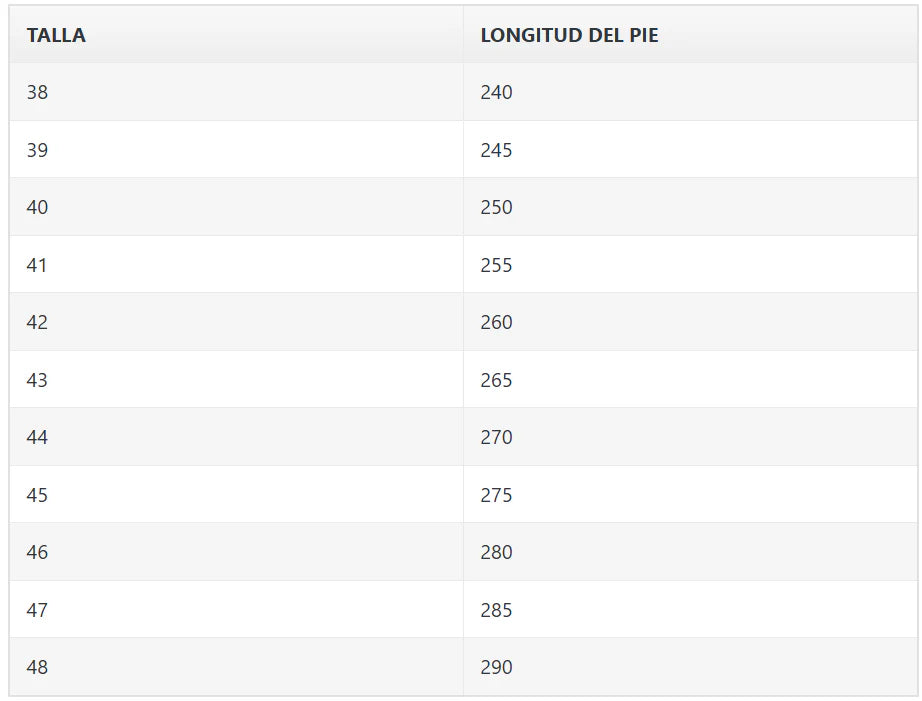Viewport: 922px width, 701px height.
Task: Click the size 42 cell
Action: coord(38,322)
